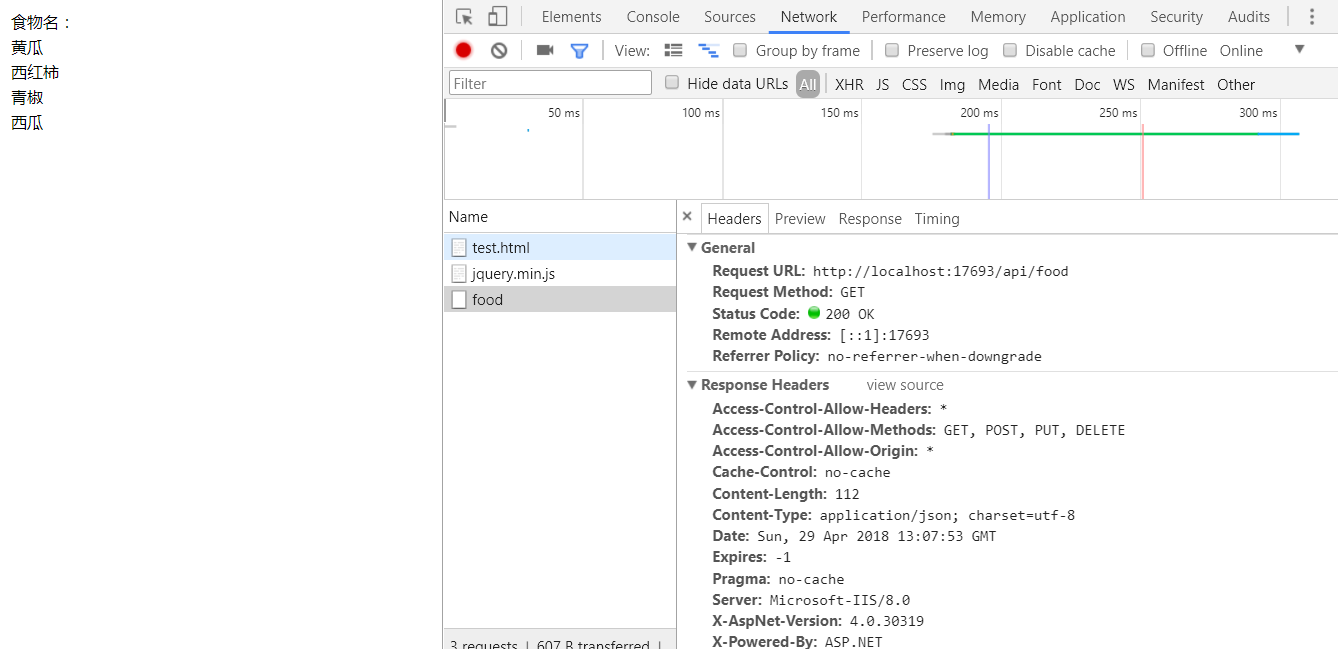The height and width of the screenshot is (649, 1338).
Task: Select the jquery.min.js request row
Action: (513, 273)
